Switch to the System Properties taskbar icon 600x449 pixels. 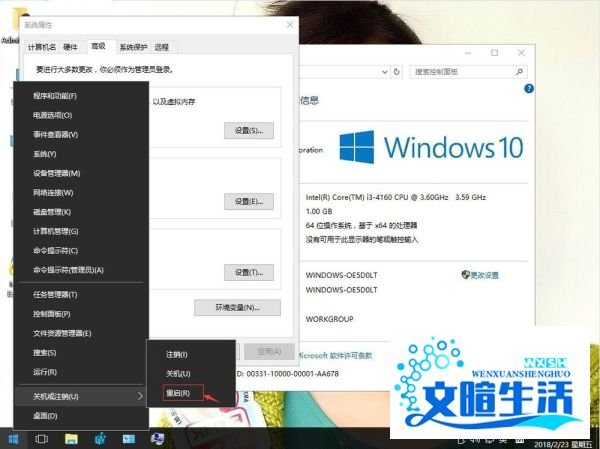[x=157, y=439]
